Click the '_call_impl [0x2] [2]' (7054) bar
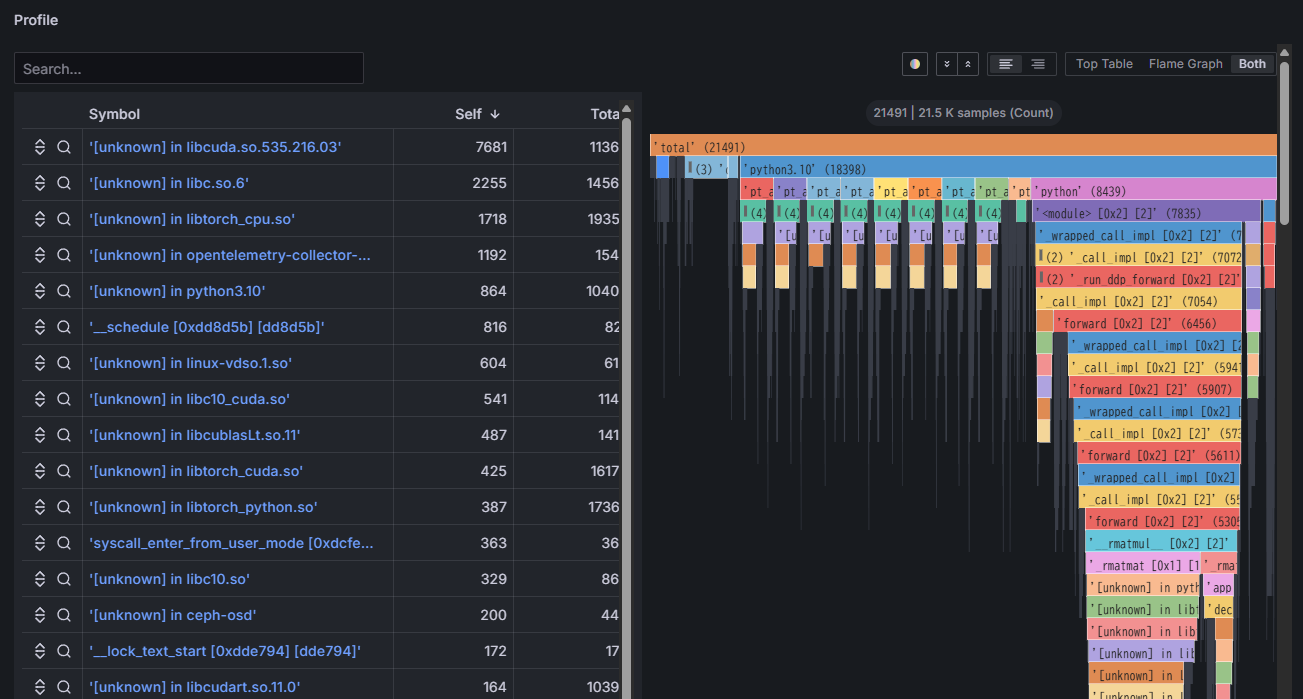Image resolution: width=1303 pixels, height=699 pixels. click(1139, 300)
